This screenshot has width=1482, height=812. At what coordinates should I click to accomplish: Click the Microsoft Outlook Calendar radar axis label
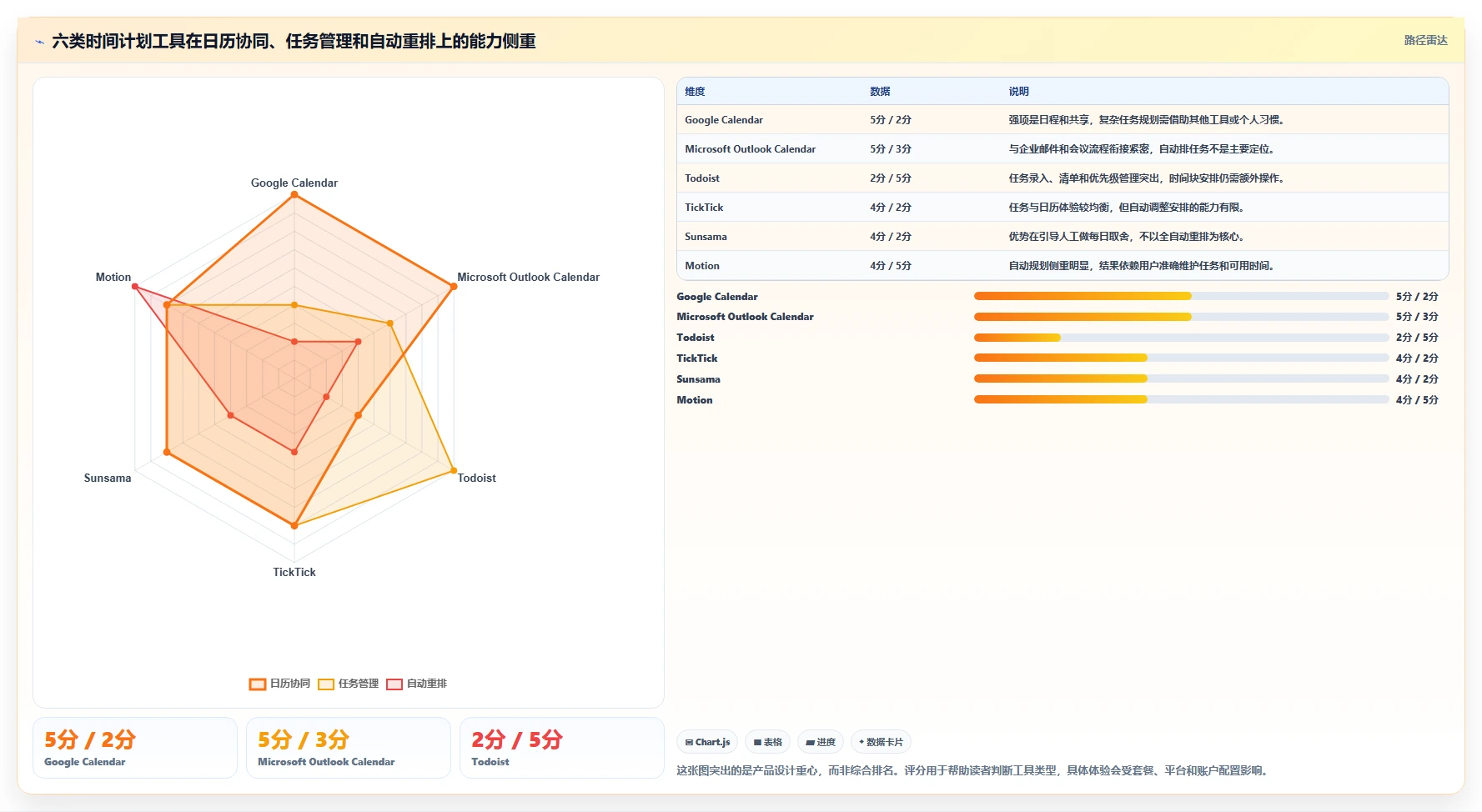tap(528, 277)
